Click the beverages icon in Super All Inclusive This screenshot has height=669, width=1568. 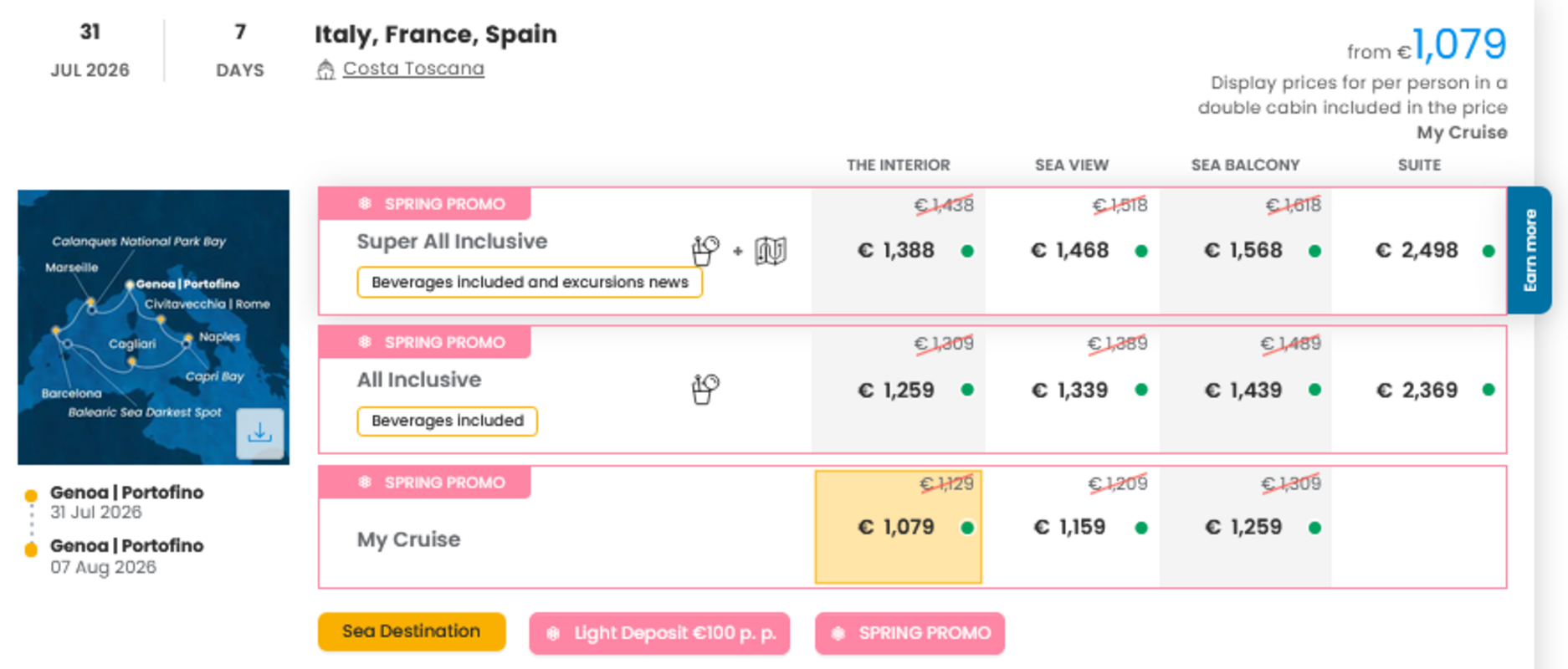(705, 250)
